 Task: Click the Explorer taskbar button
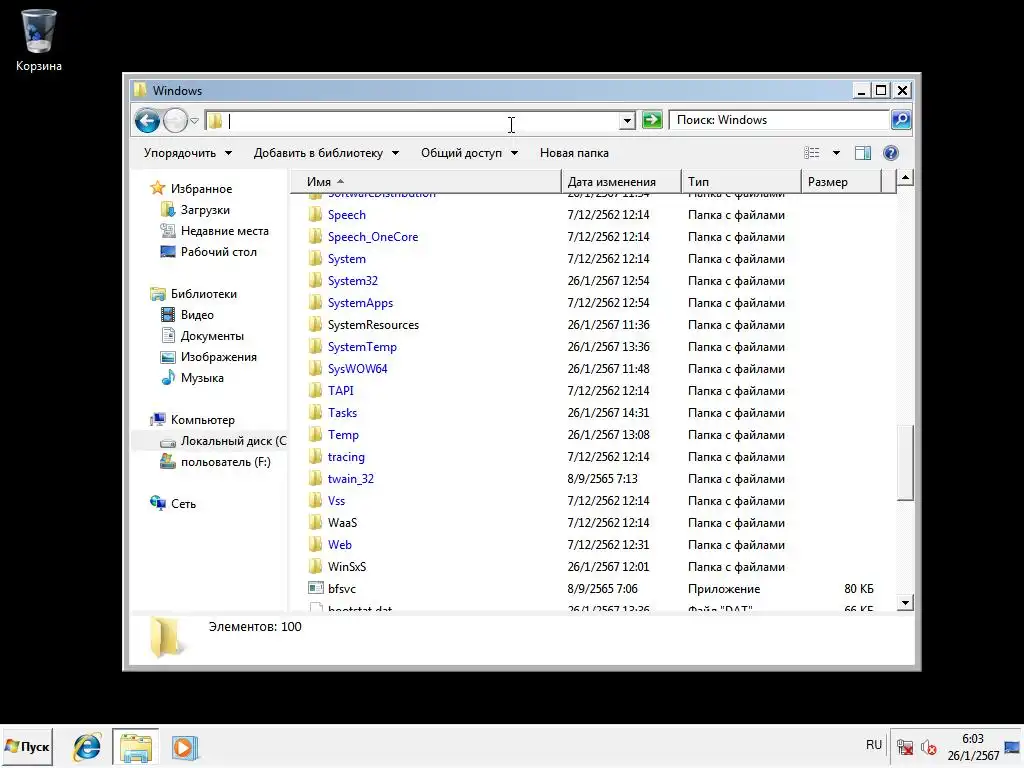coord(135,747)
